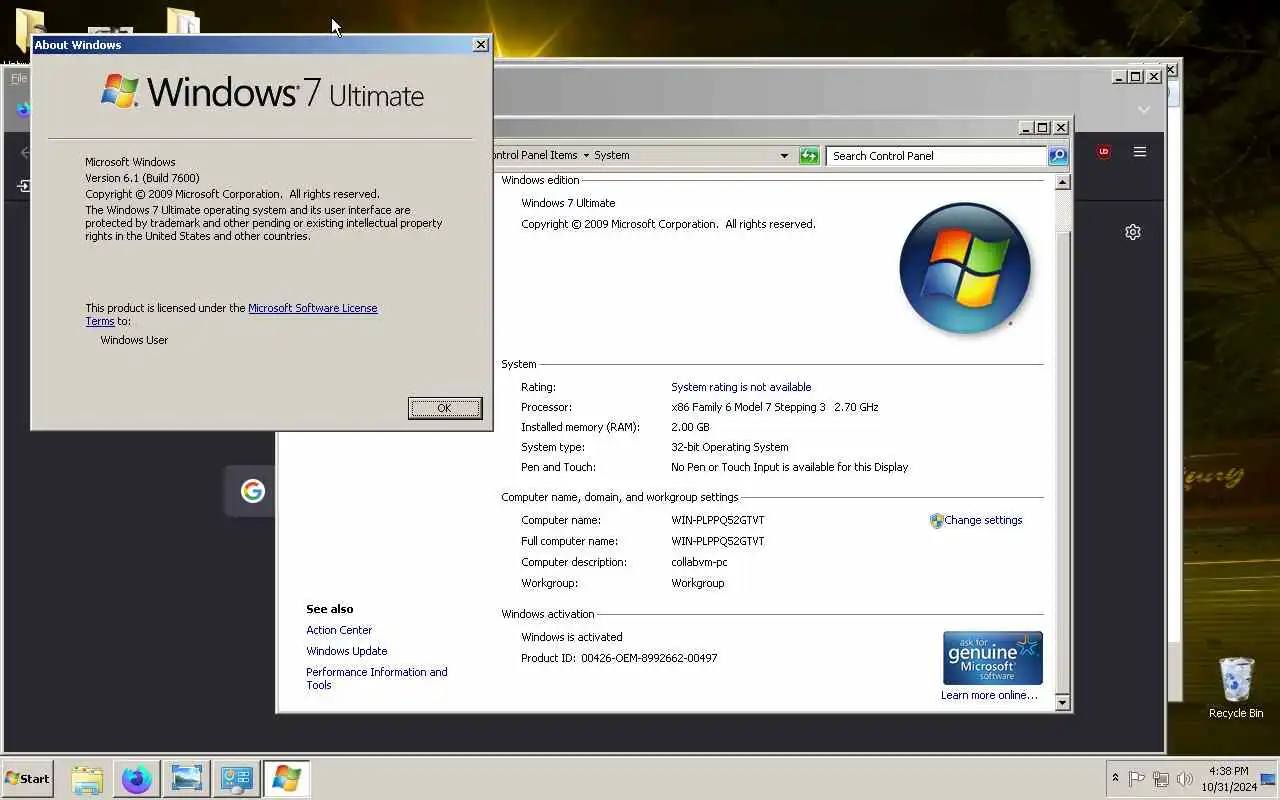1280x800 pixels.
Task: Switch to Control Panel taskbar button
Action: [237, 778]
